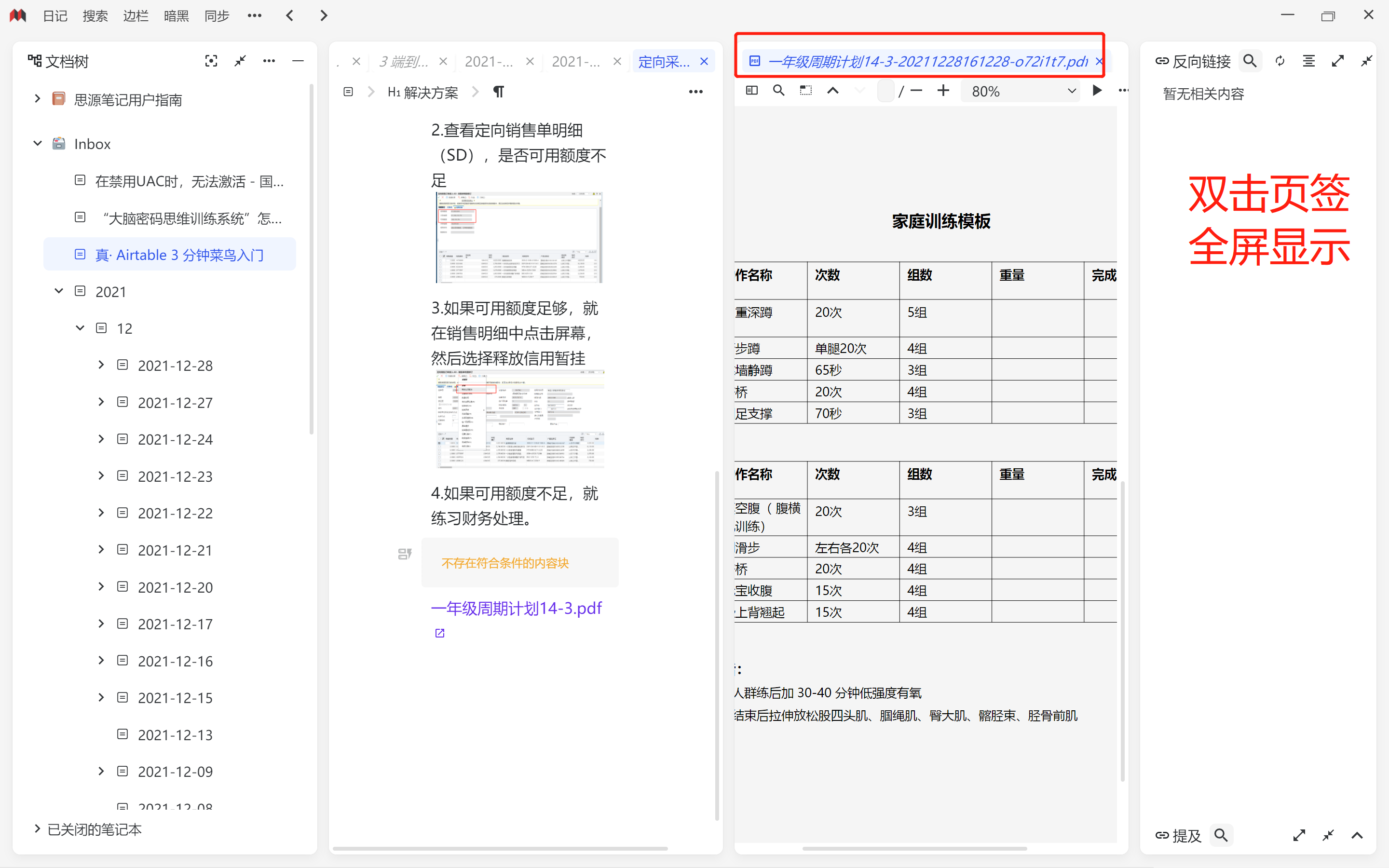The height and width of the screenshot is (868, 1389).
Task: Toggle dark mode via 暗黑 menu
Action: pos(176,15)
